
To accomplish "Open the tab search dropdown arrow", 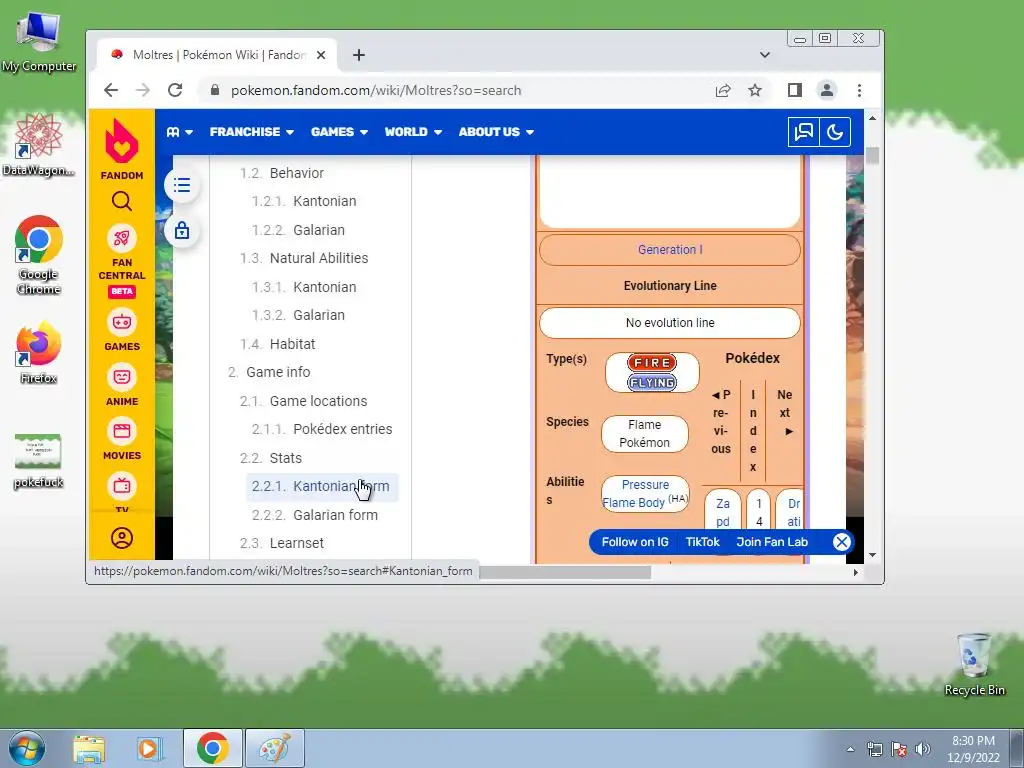I will tap(765, 55).
